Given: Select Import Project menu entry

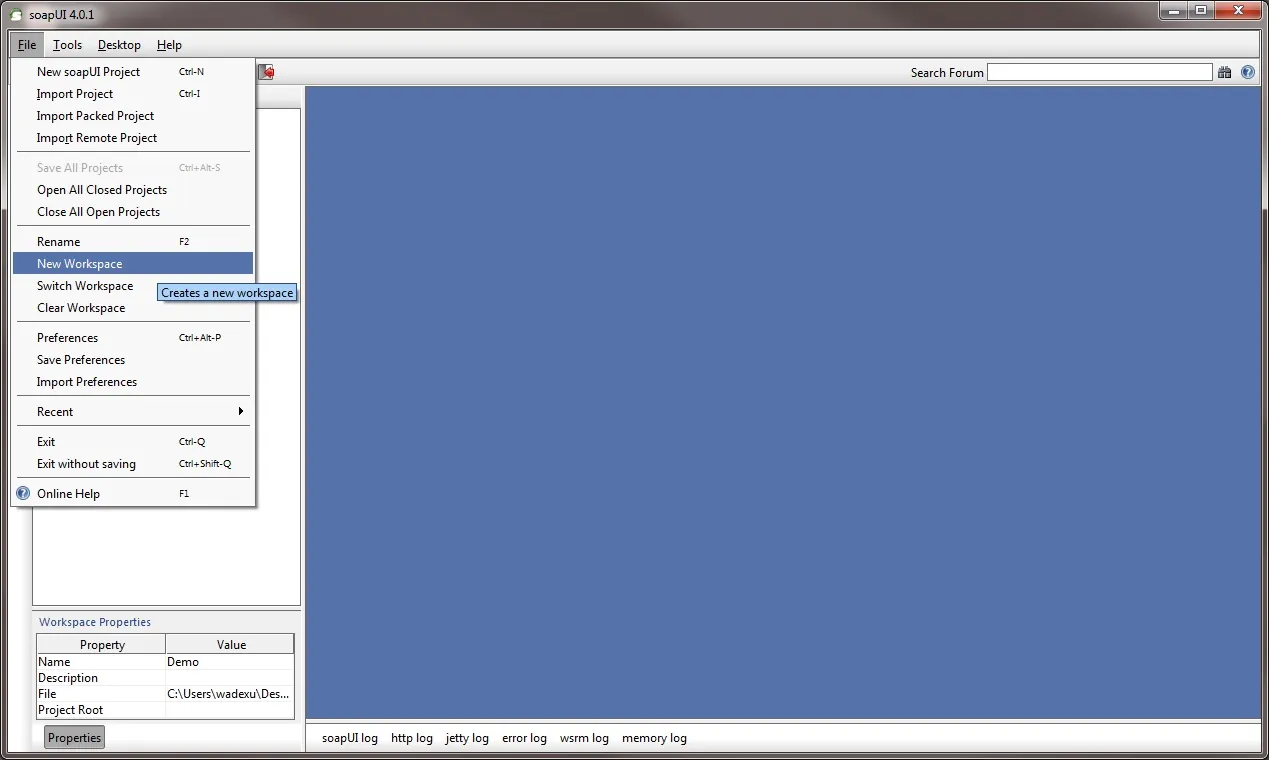Looking at the screenshot, I should click(133, 94).
